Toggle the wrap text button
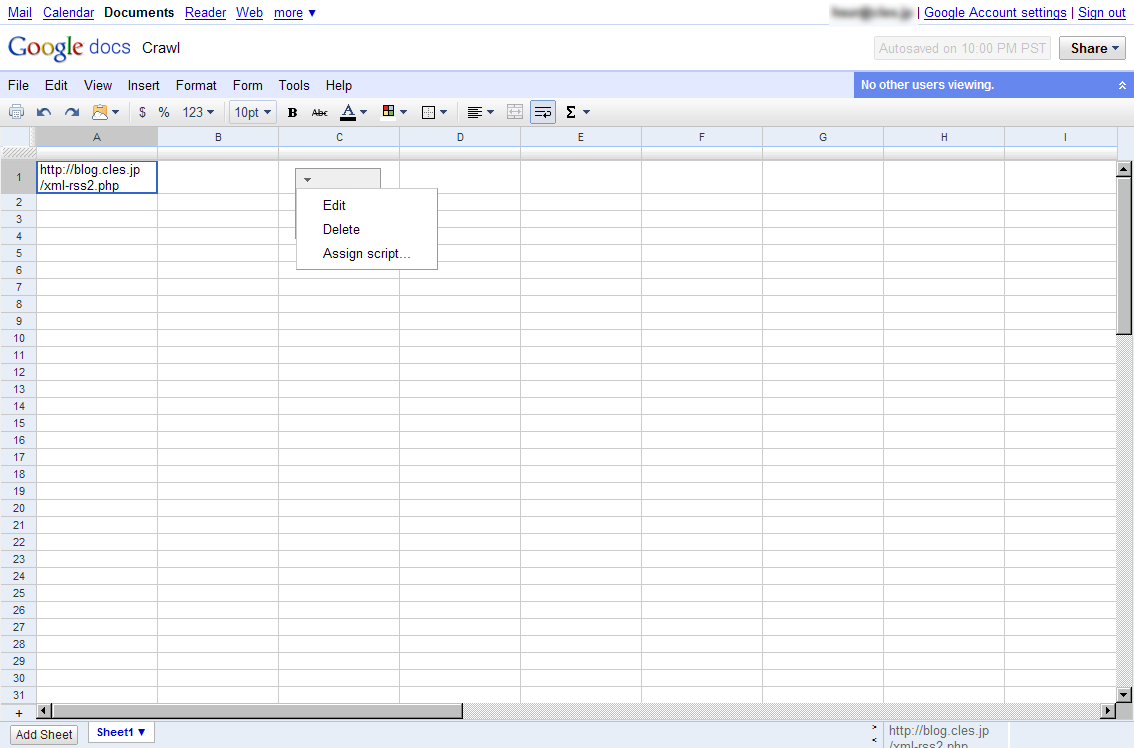The height and width of the screenshot is (748, 1134). (543, 112)
